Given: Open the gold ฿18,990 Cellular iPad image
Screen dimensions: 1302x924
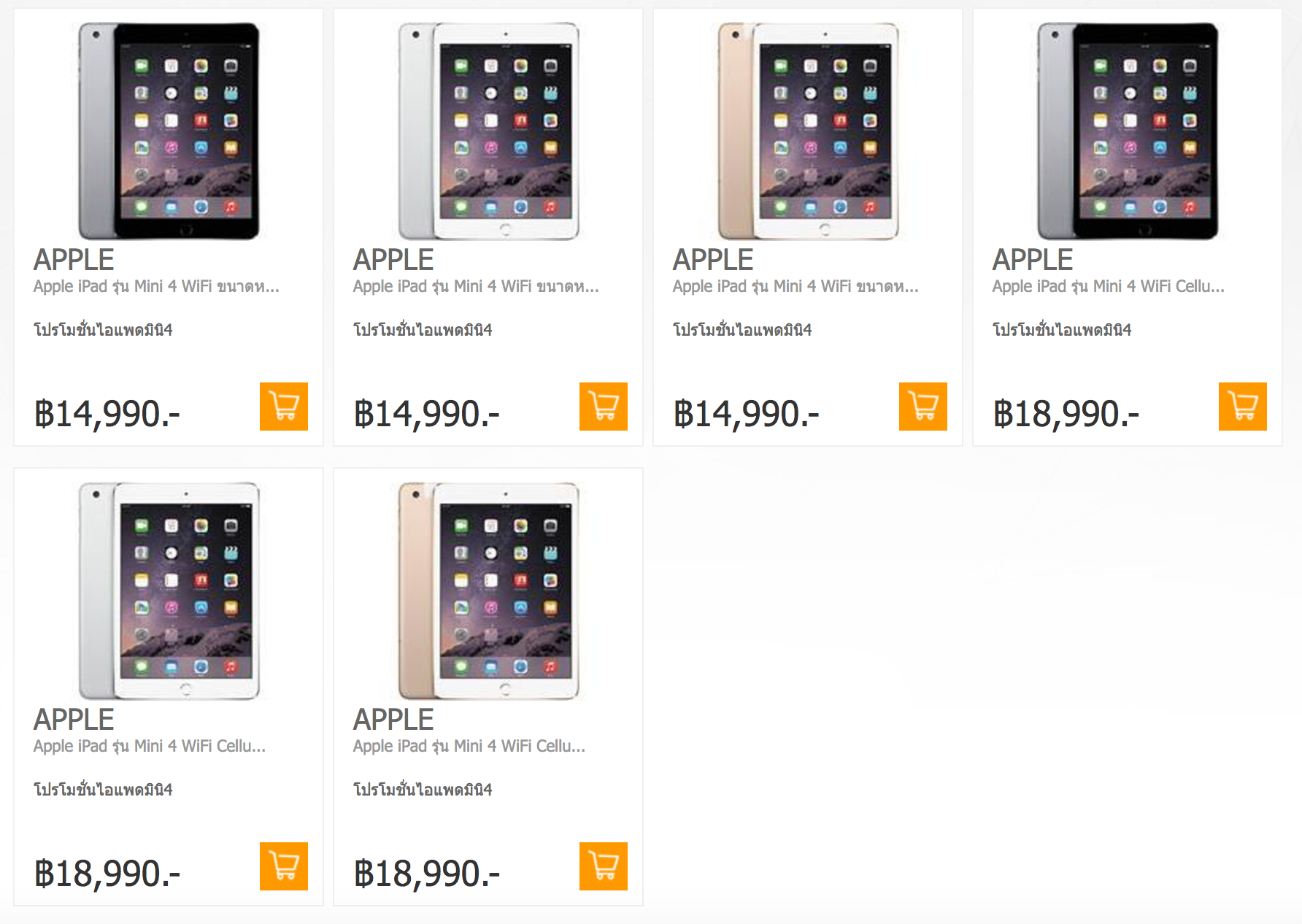Looking at the screenshot, I should pyautogui.click(x=488, y=591).
